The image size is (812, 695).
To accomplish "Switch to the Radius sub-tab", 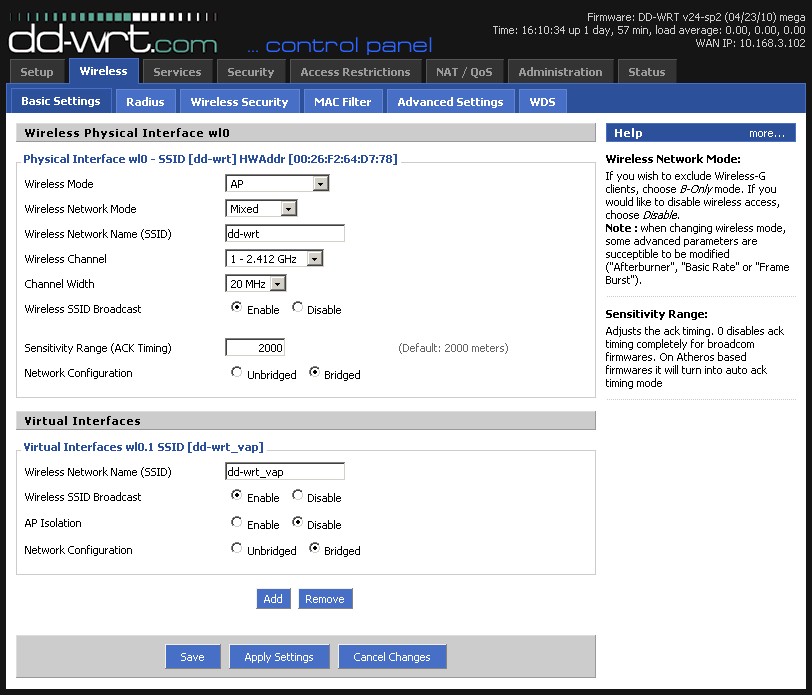I will pyautogui.click(x=145, y=102).
